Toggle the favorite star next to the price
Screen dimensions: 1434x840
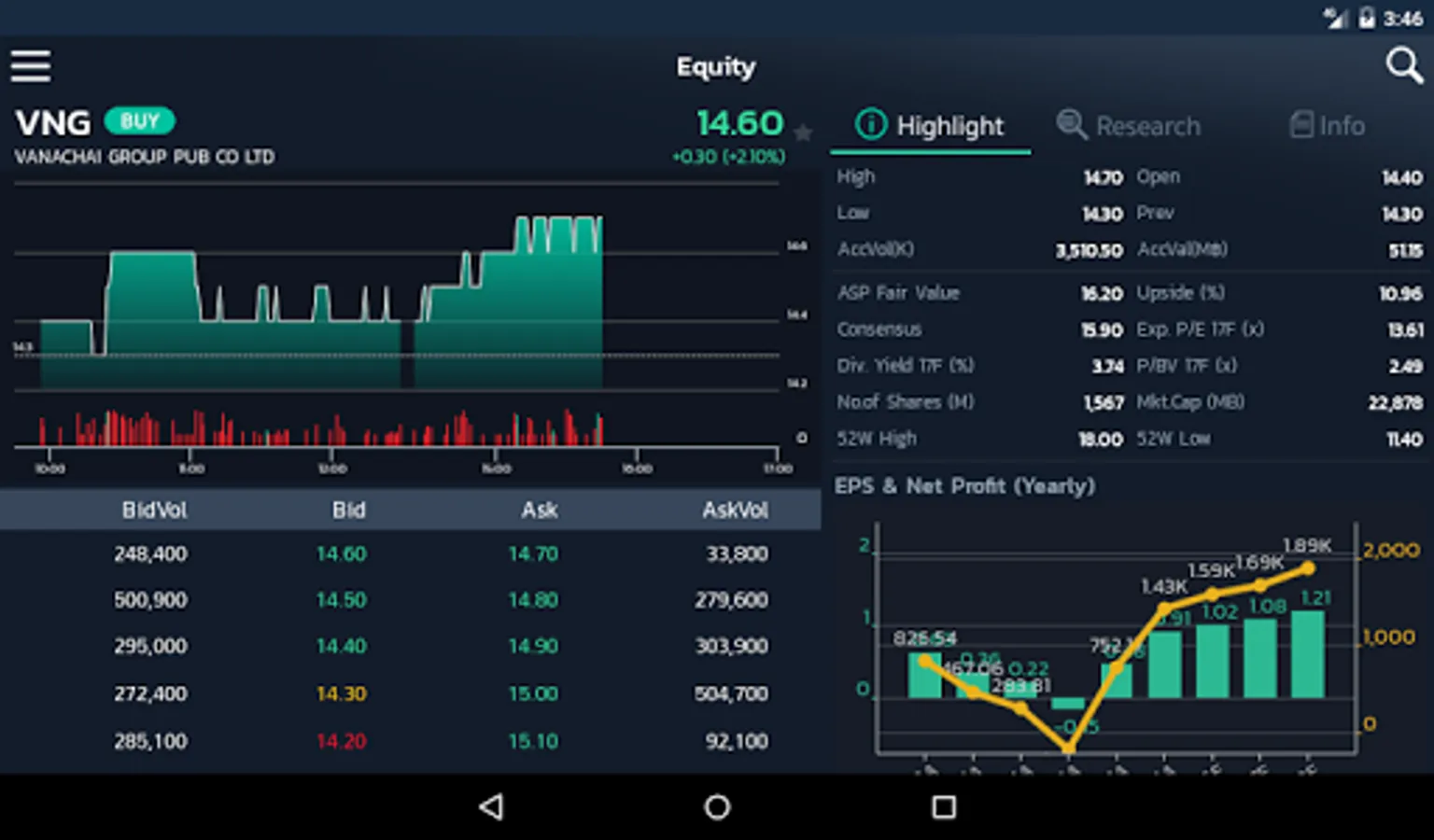pyautogui.click(x=803, y=133)
